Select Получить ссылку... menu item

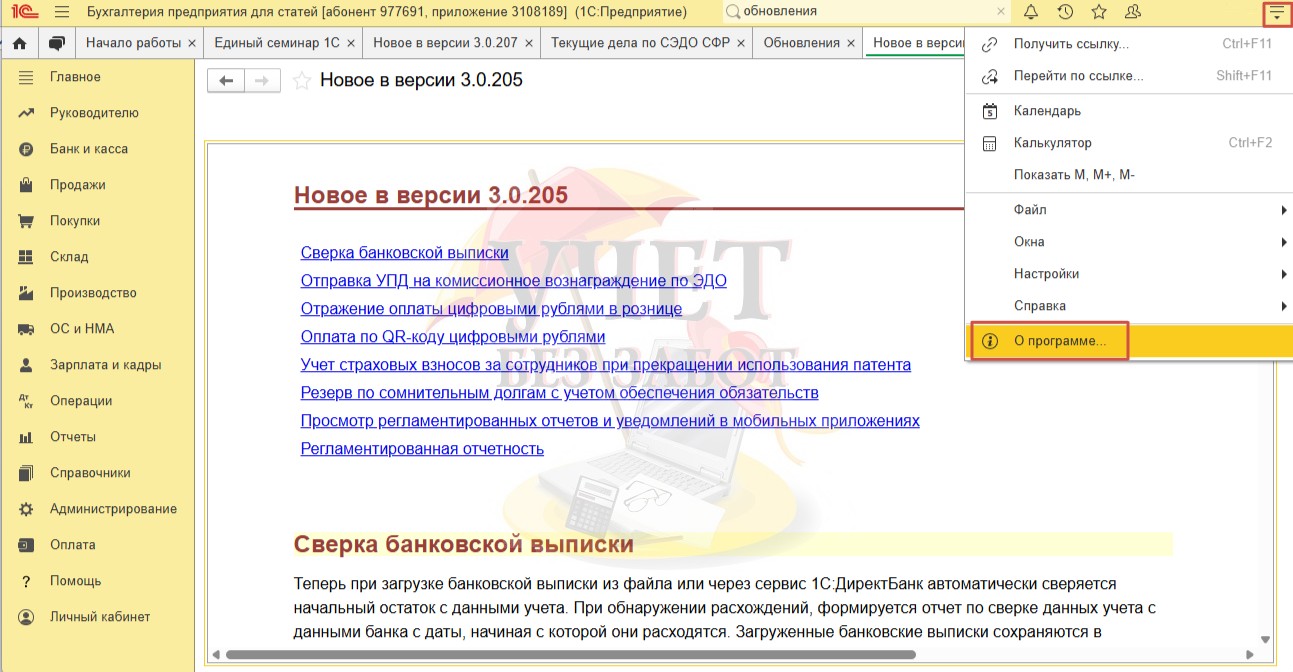pos(1129,44)
